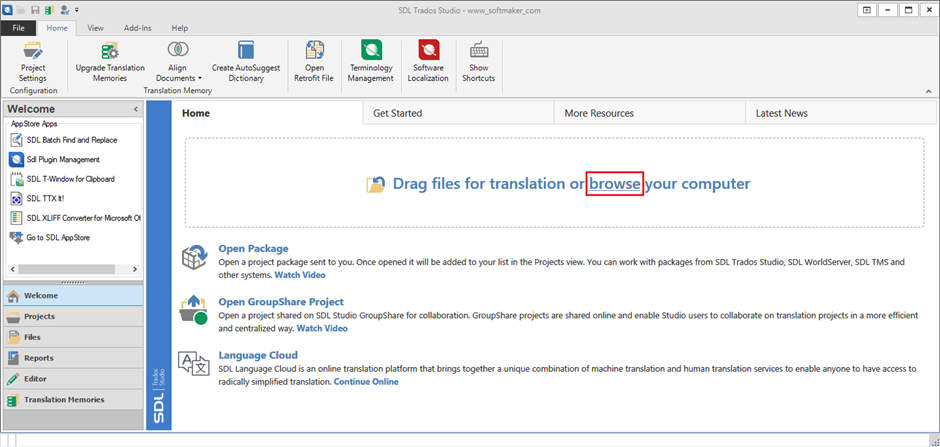Open the Reports view
The width and height of the screenshot is (940, 447).
pos(73,358)
